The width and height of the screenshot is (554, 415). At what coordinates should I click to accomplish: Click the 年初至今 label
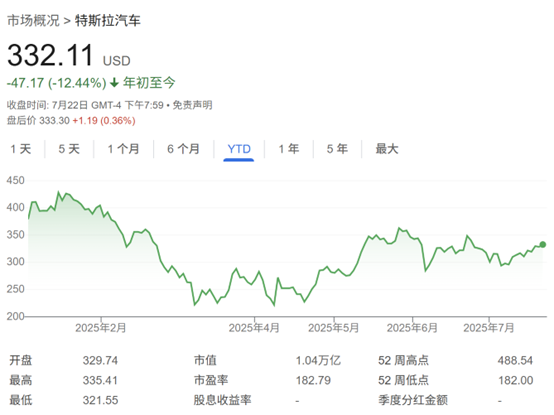149,83
